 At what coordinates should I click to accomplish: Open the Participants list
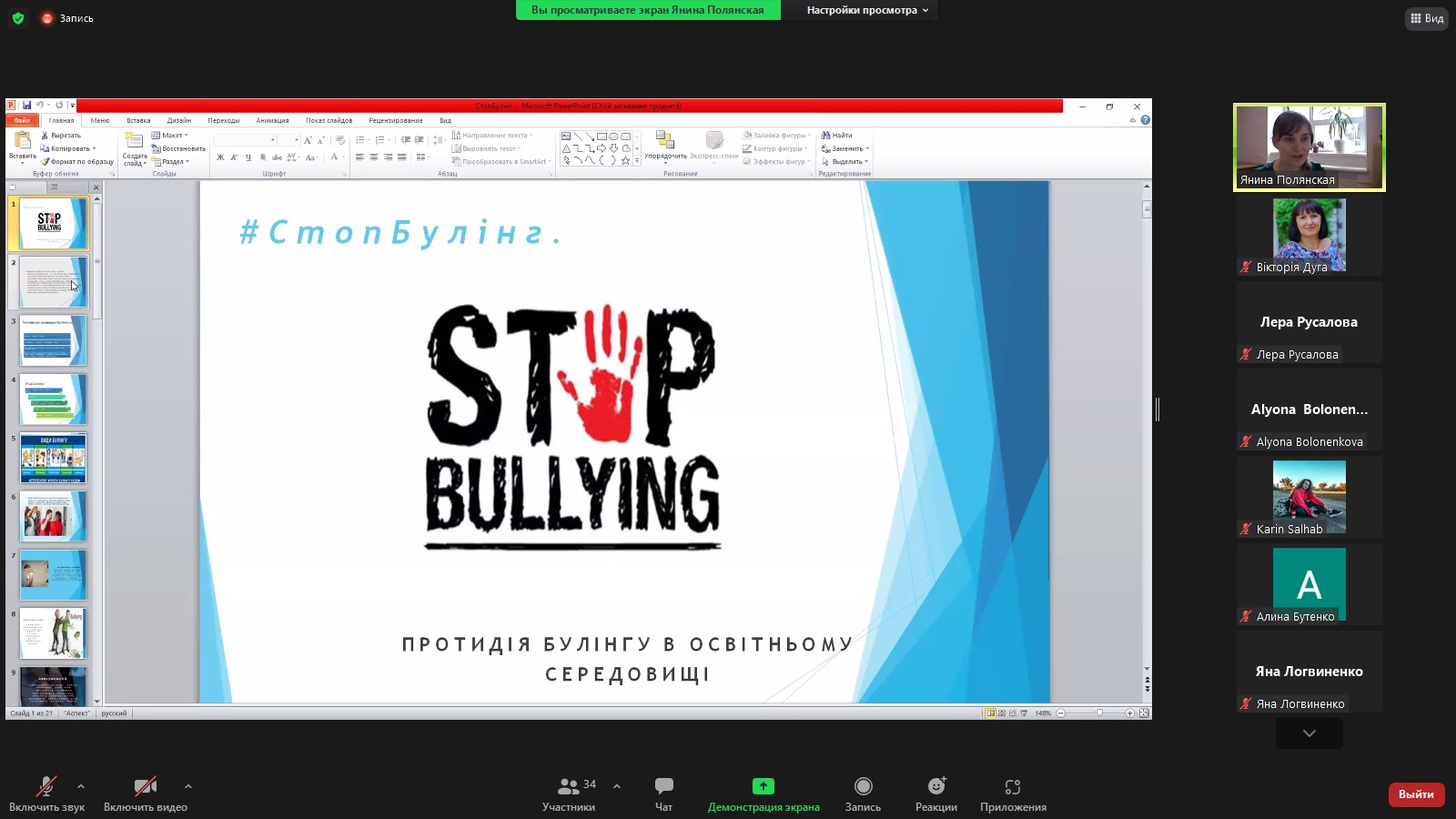coord(569,786)
